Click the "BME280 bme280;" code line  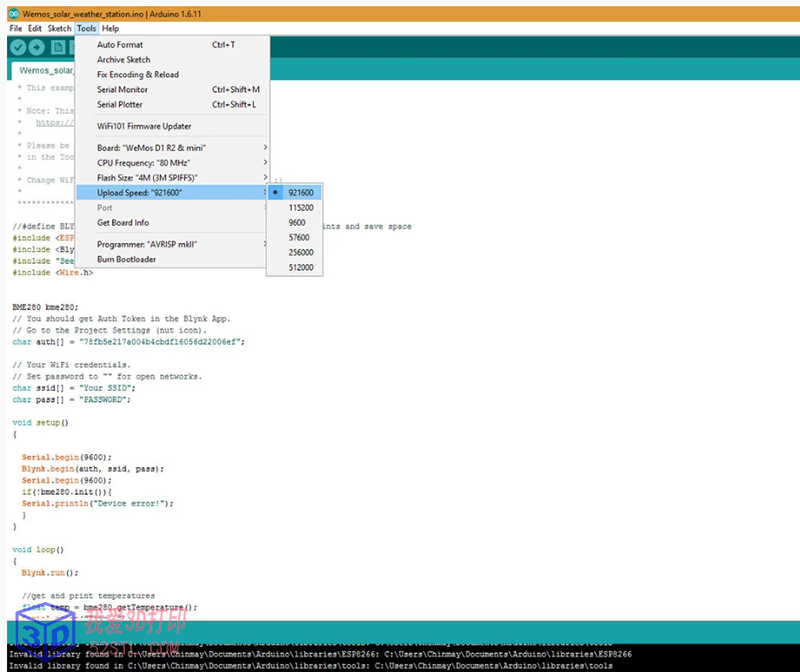[x=45, y=307]
